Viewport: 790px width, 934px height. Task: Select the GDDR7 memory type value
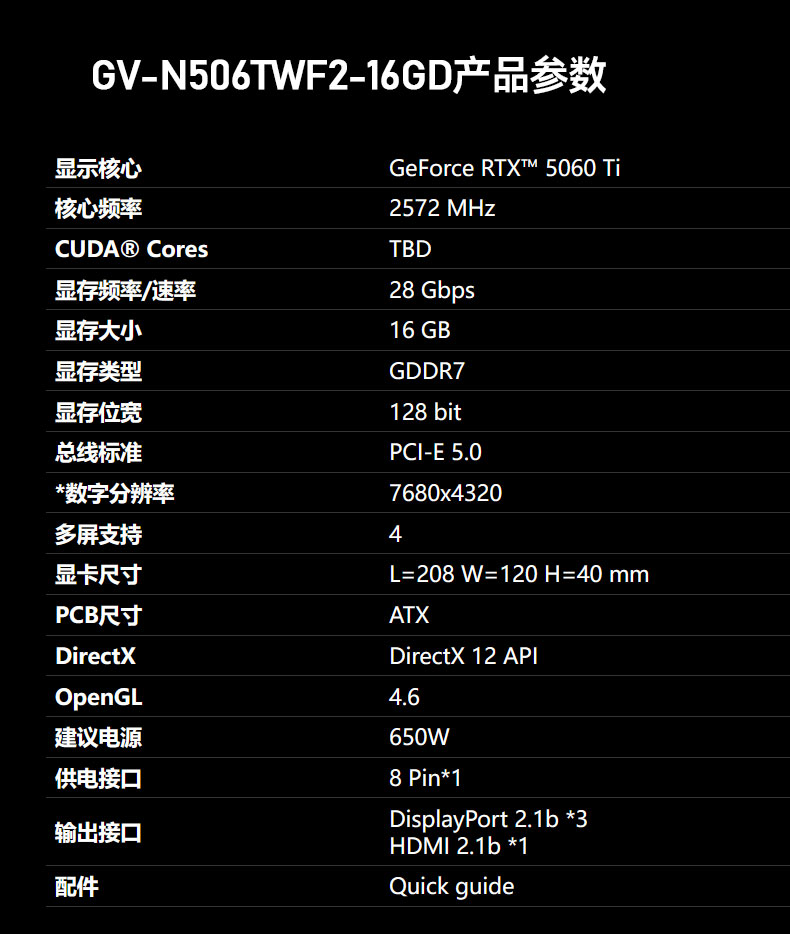click(x=427, y=371)
